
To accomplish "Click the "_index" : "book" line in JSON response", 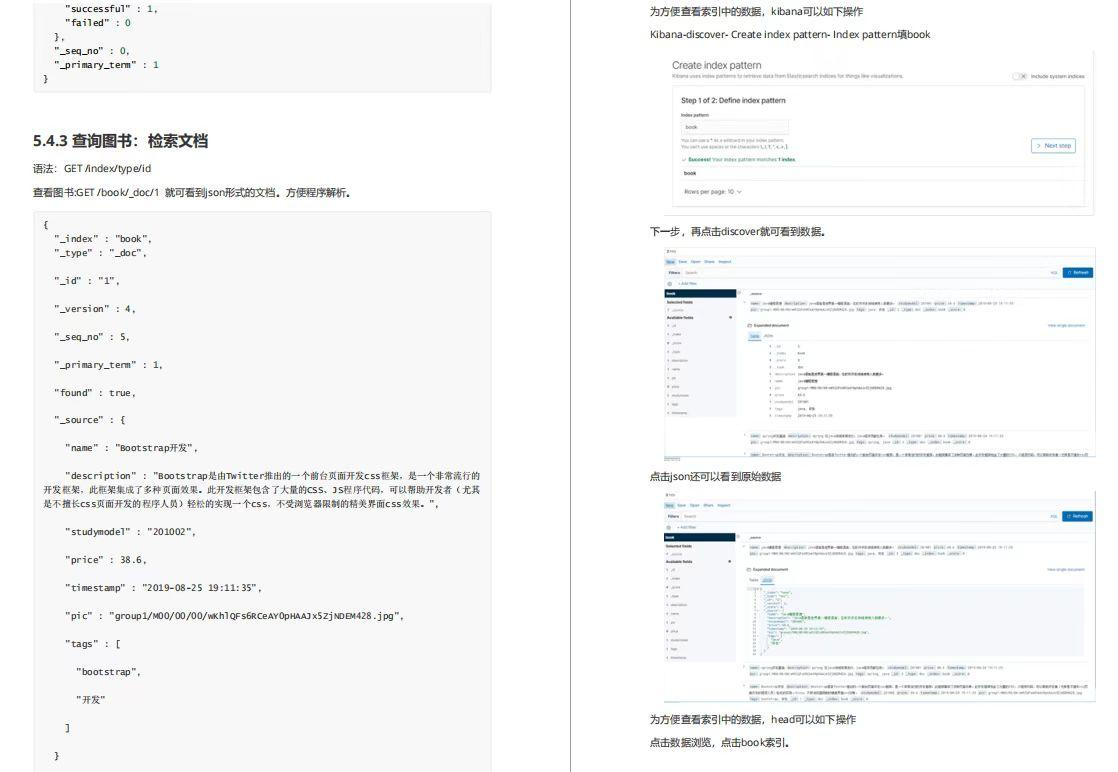I will pos(103,239).
